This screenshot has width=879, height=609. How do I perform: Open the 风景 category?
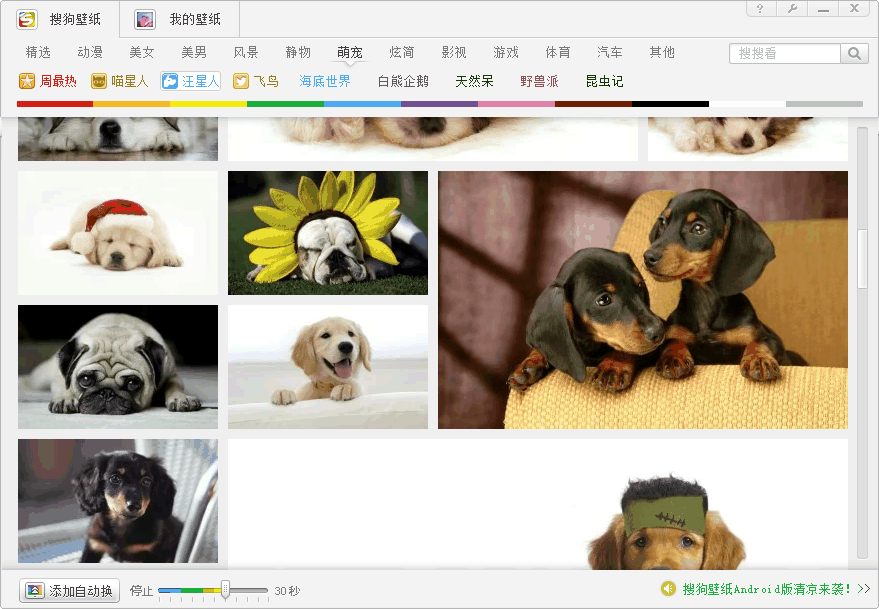point(246,52)
